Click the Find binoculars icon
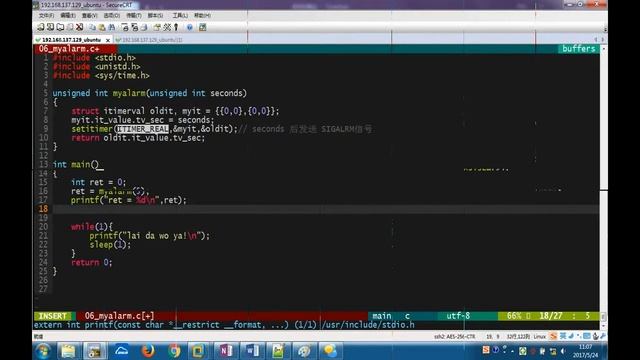The image size is (640, 360). (x=112, y=27)
